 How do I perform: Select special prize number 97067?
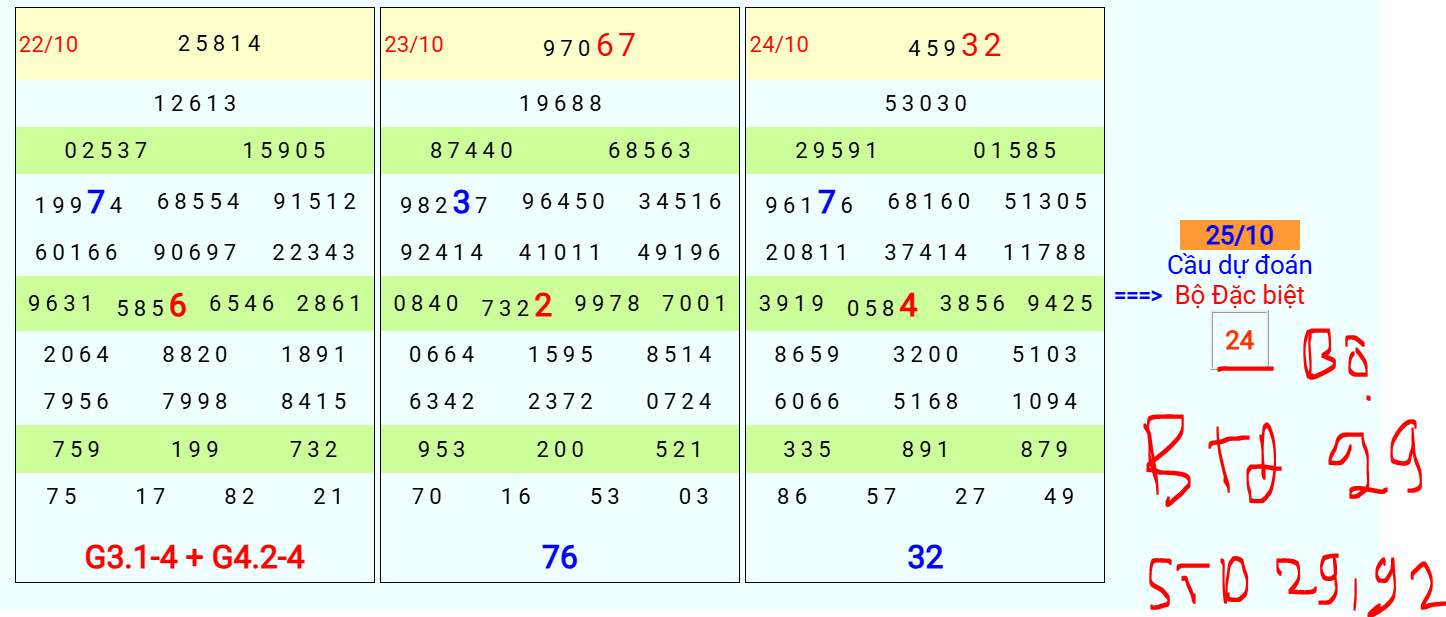click(590, 46)
